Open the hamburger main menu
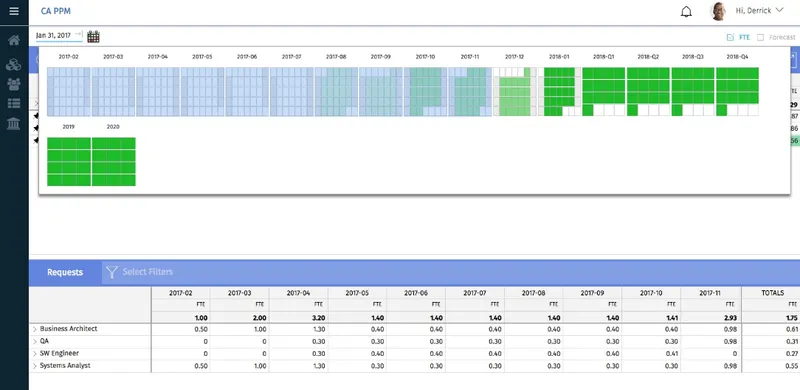Image resolution: width=800 pixels, height=390 pixels. coord(14,11)
